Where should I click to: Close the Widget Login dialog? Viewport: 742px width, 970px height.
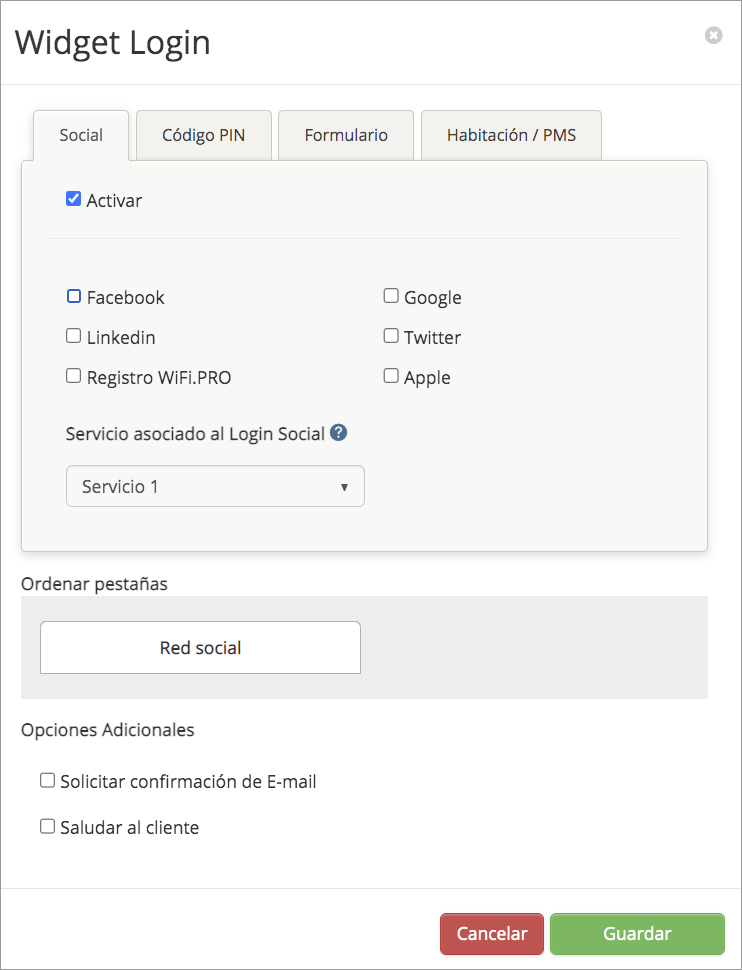713,36
